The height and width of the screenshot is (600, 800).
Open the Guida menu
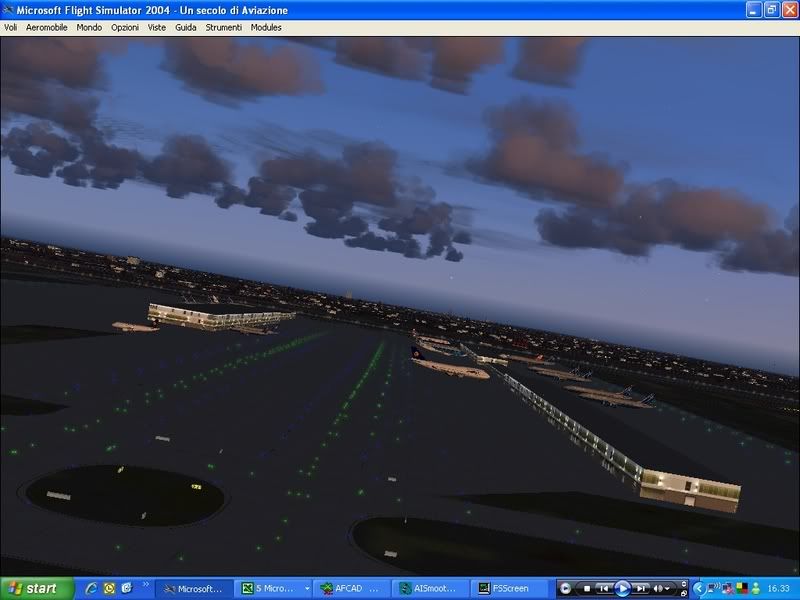coord(186,28)
